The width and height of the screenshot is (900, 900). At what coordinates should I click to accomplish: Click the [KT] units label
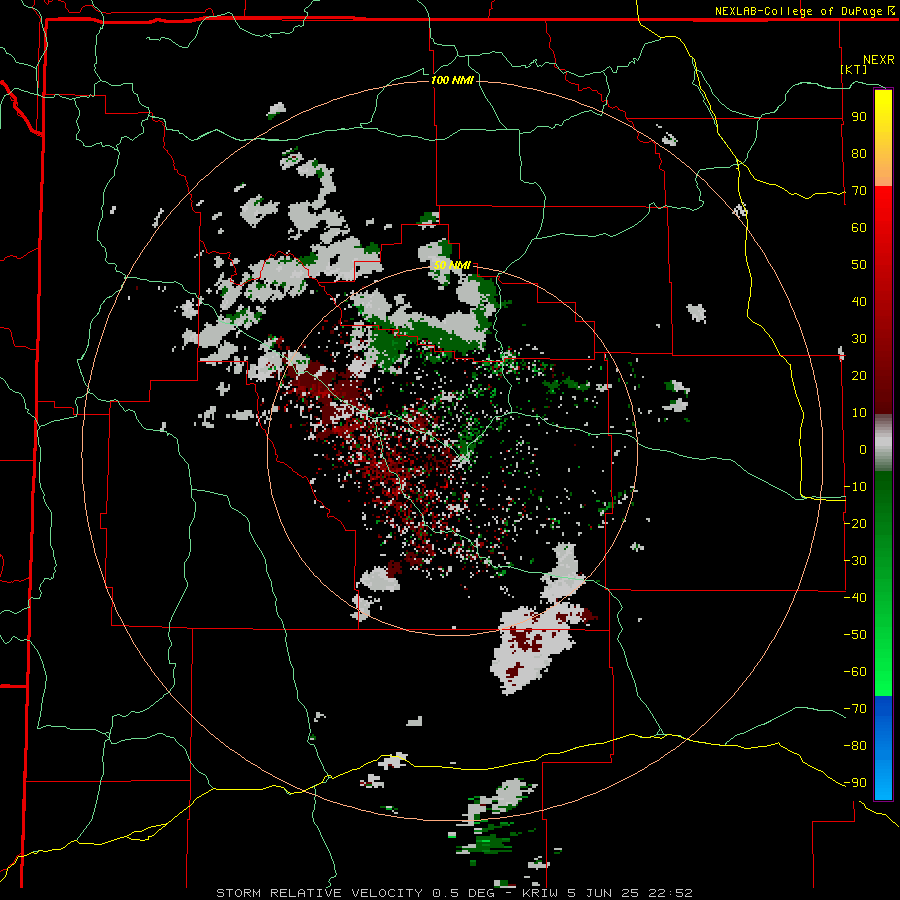(x=854, y=69)
